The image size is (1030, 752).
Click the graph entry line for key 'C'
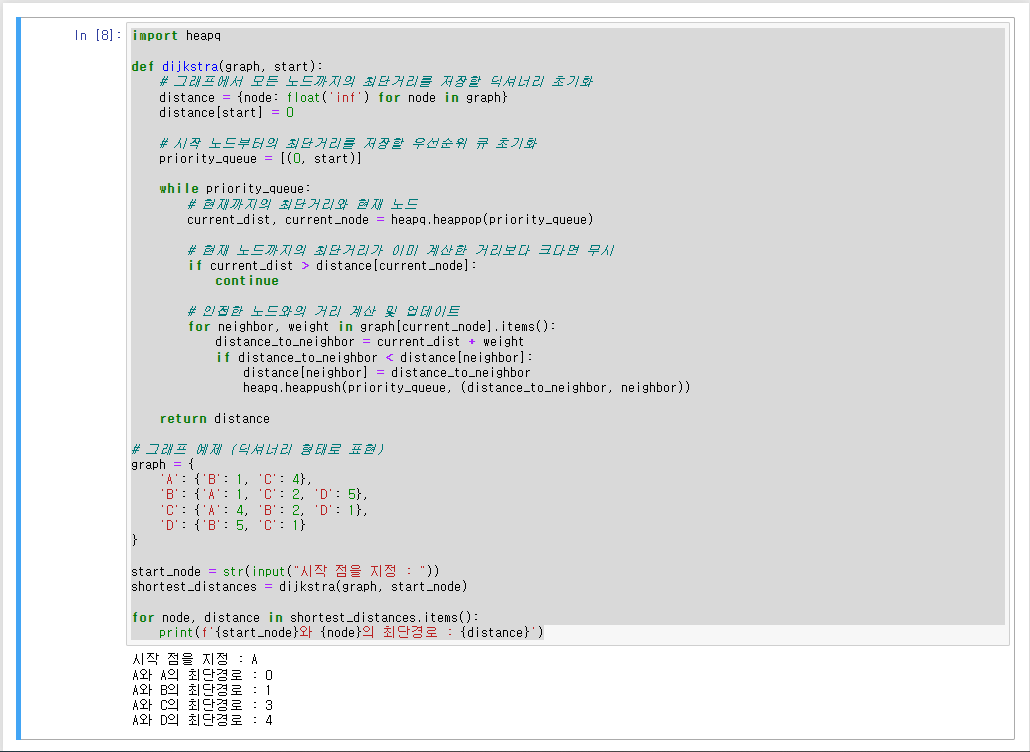(263, 510)
